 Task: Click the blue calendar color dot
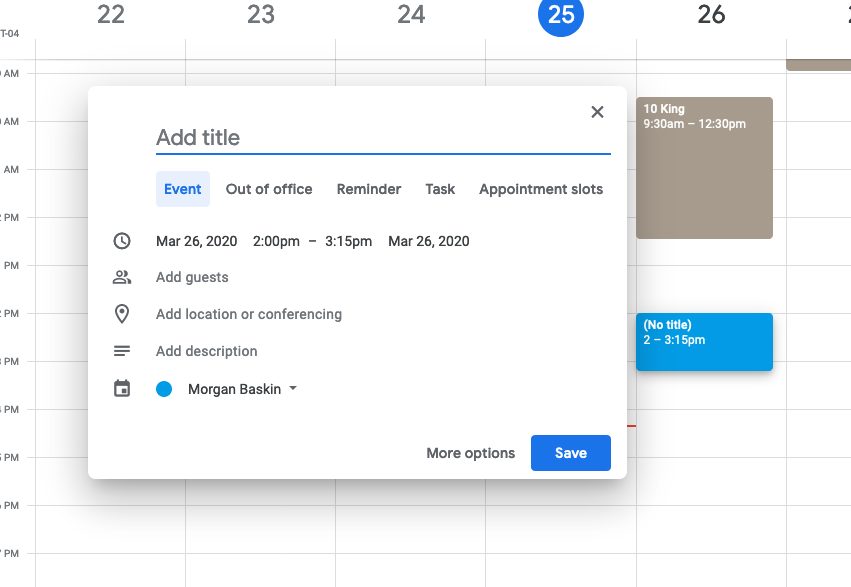[164, 389]
